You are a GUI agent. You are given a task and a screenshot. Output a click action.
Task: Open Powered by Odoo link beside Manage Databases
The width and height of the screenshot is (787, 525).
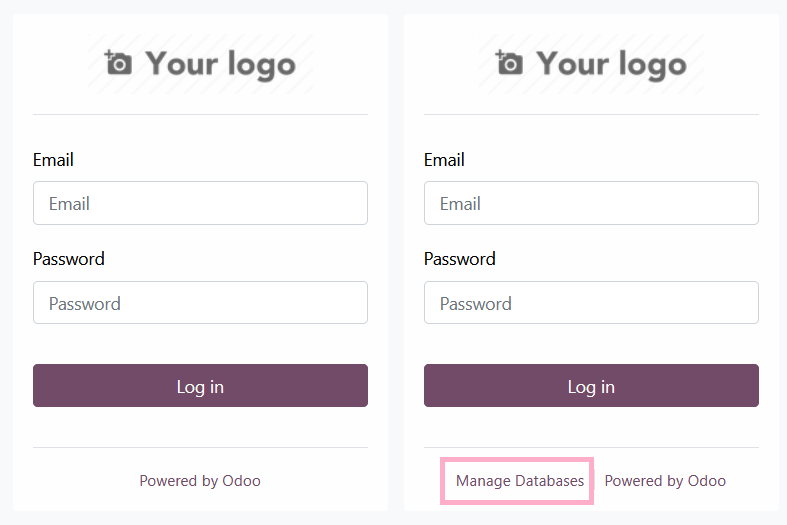pos(665,481)
